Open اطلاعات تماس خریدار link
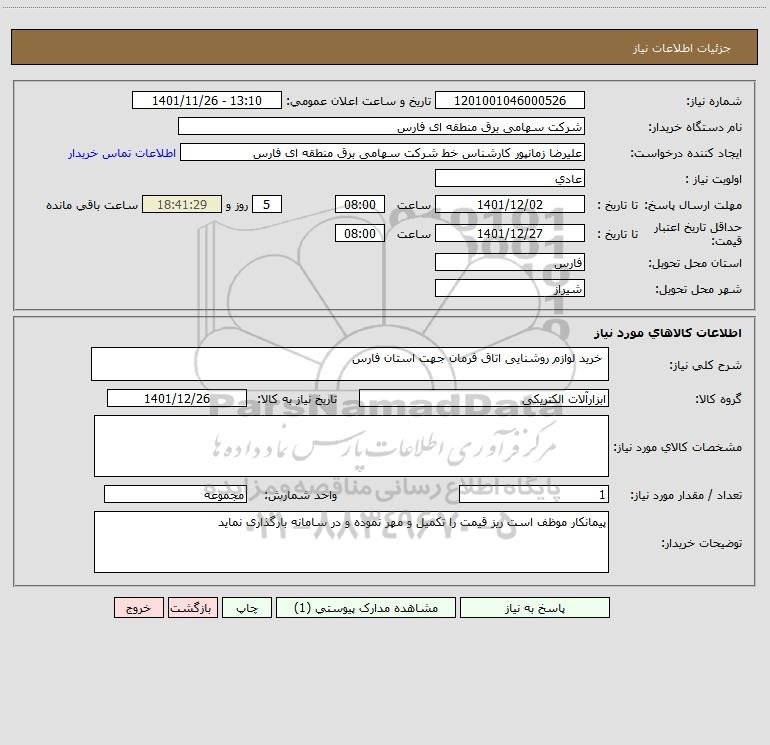Screen dimensions: 770x745 (x=122, y=153)
